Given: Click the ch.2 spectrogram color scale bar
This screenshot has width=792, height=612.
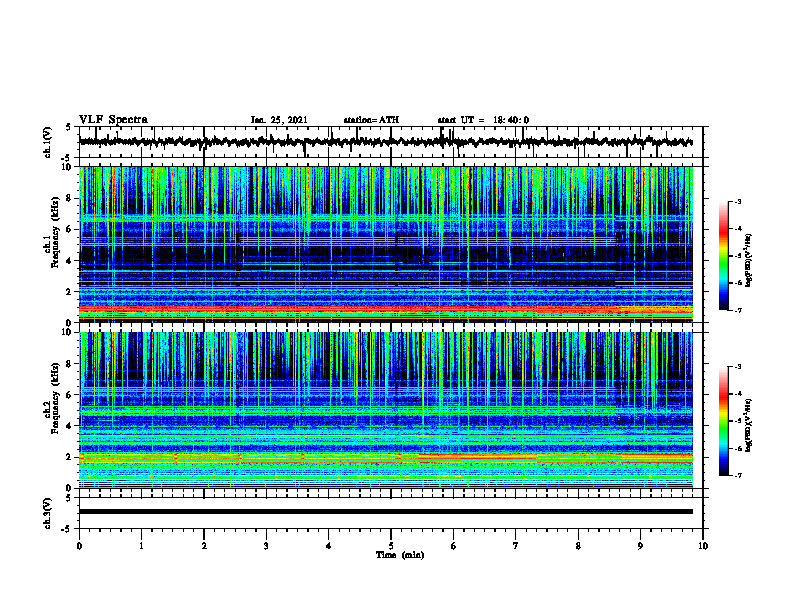Looking at the screenshot, I should point(724,421).
